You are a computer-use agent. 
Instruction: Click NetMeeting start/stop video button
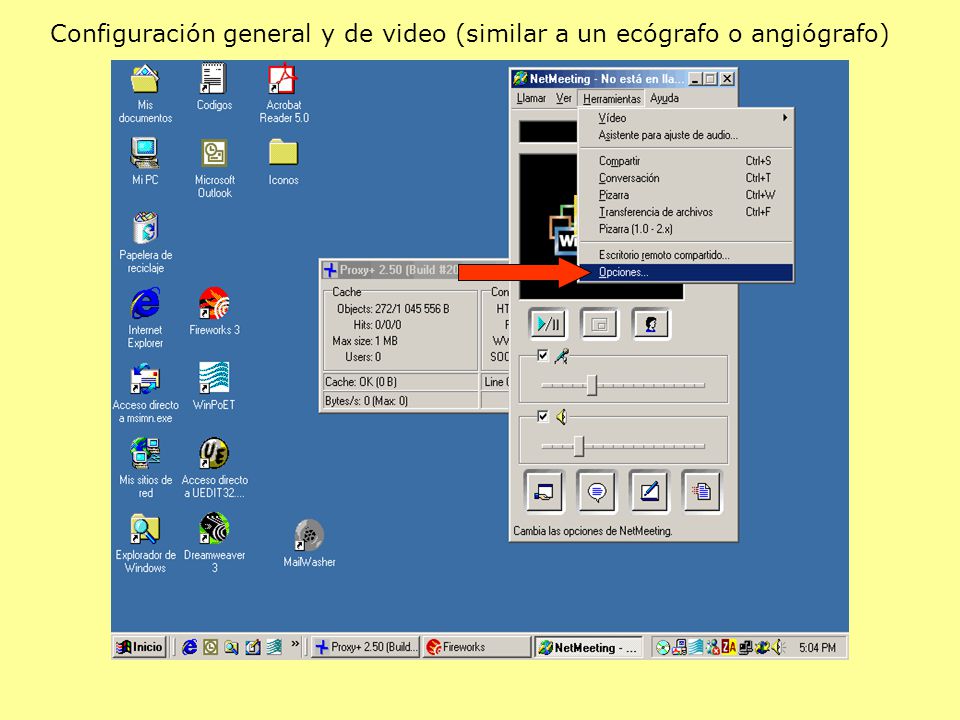[548, 324]
